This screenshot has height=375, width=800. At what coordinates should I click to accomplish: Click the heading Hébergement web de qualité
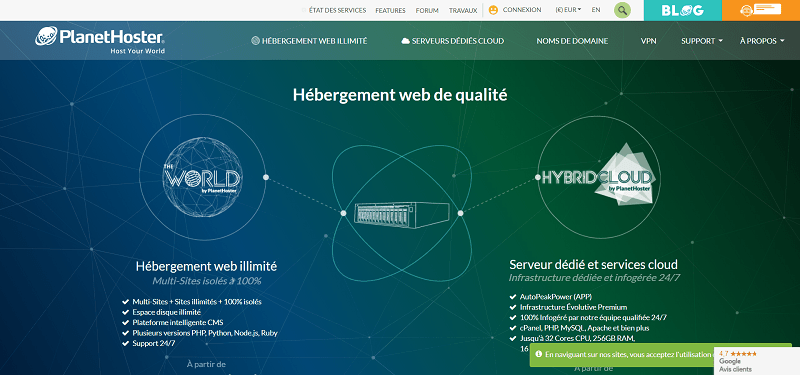(x=400, y=95)
